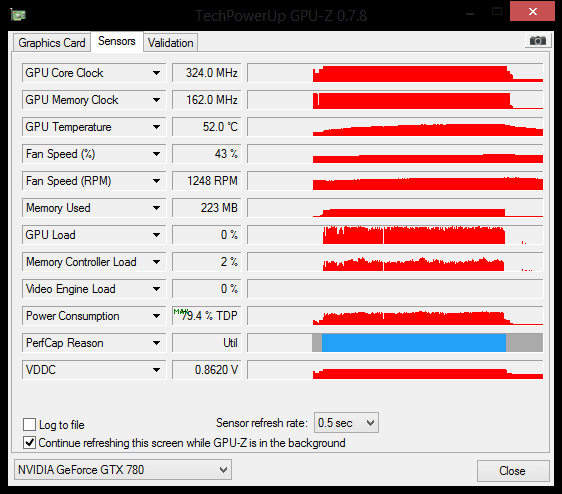Click the GPU Memory Clock graph
Image resolution: width=562 pixels, height=494 pixels.
[x=395, y=100]
